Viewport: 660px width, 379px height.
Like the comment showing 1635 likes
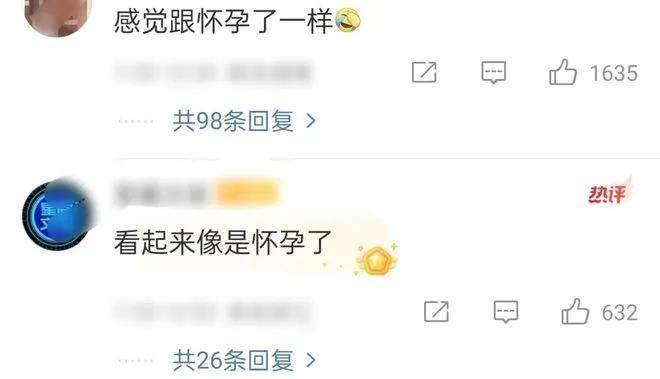(x=563, y=72)
